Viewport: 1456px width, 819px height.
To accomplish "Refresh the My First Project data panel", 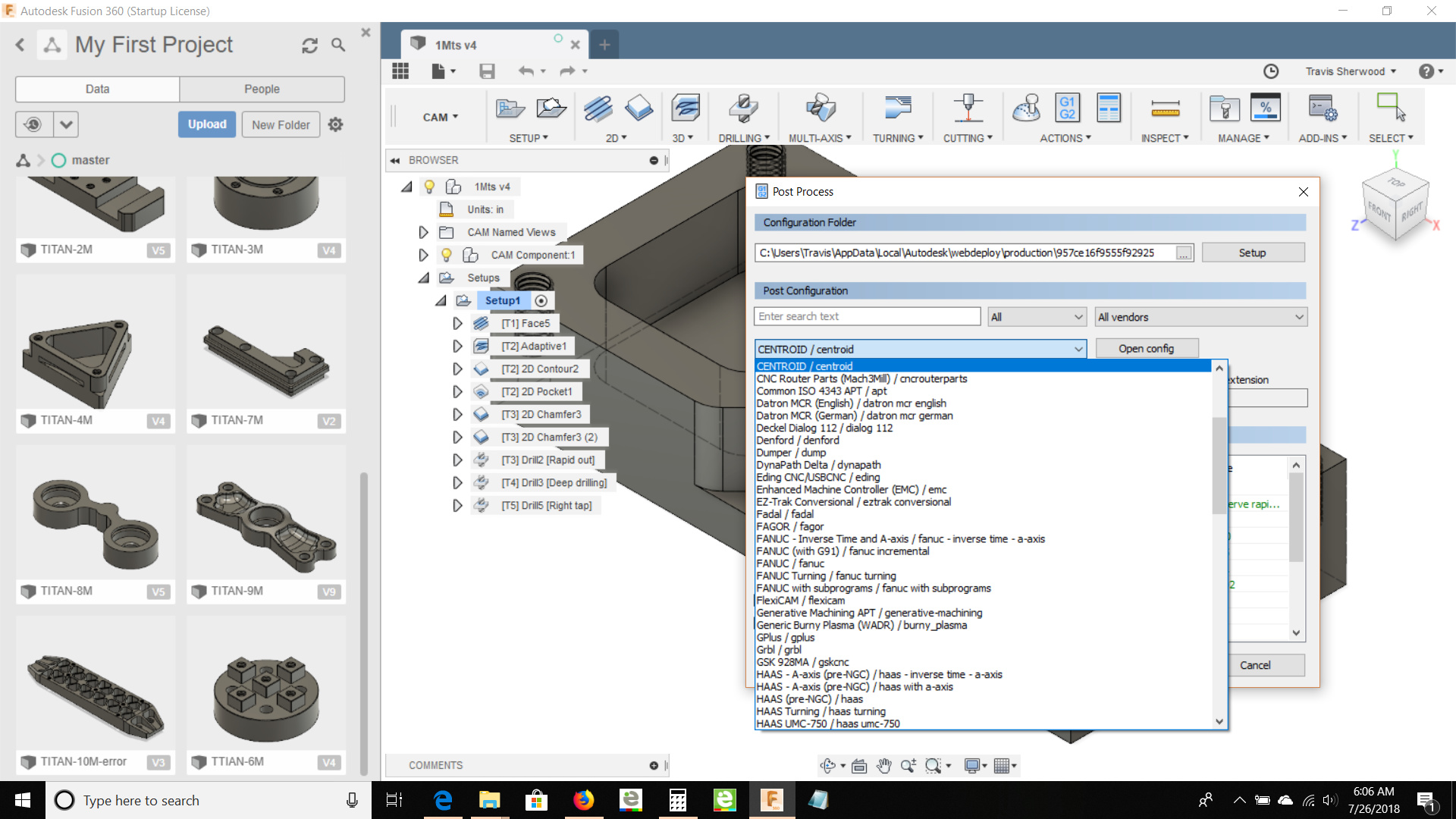I will click(309, 45).
